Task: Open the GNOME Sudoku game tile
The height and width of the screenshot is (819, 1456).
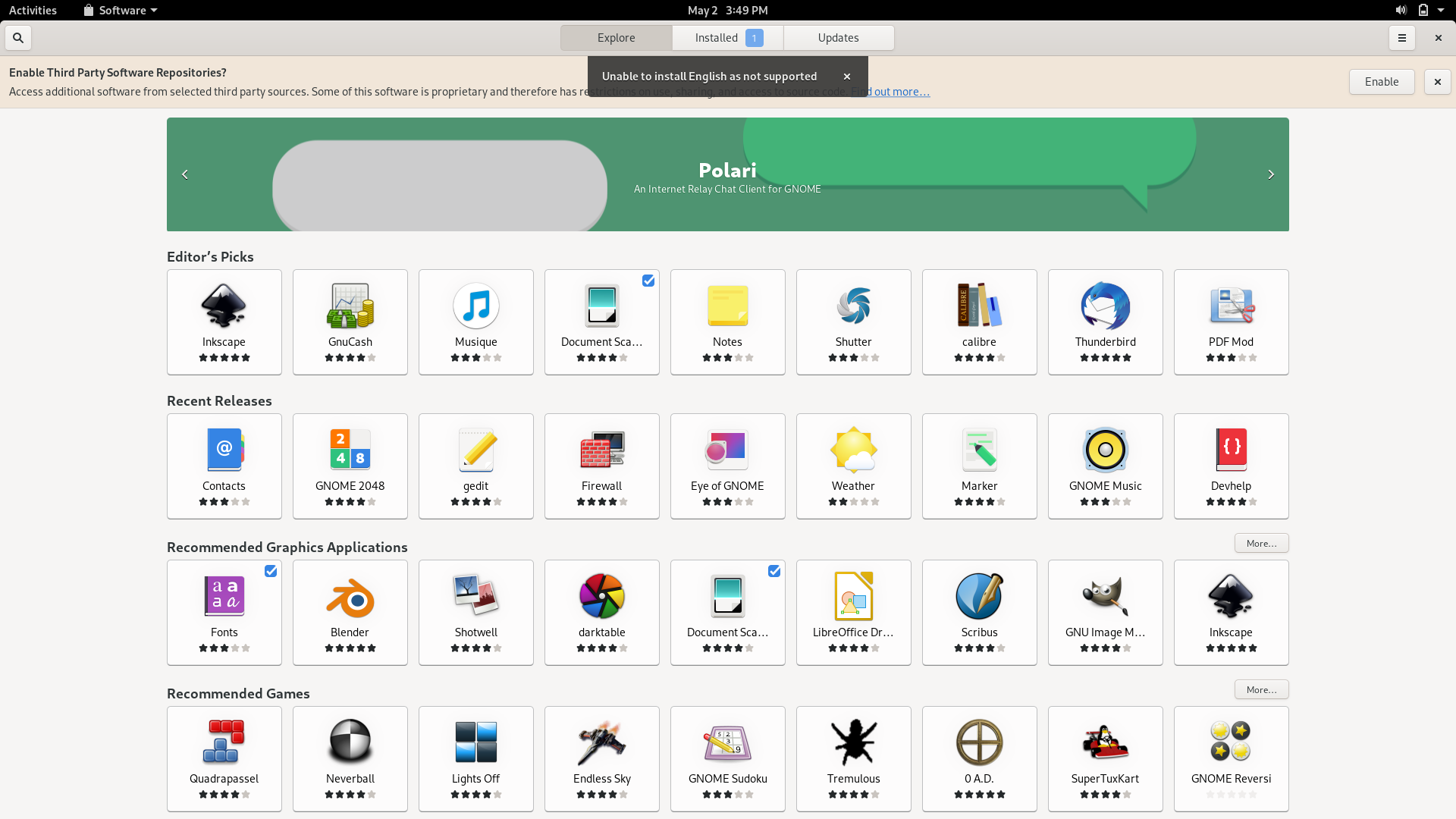Action: (x=727, y=758)
